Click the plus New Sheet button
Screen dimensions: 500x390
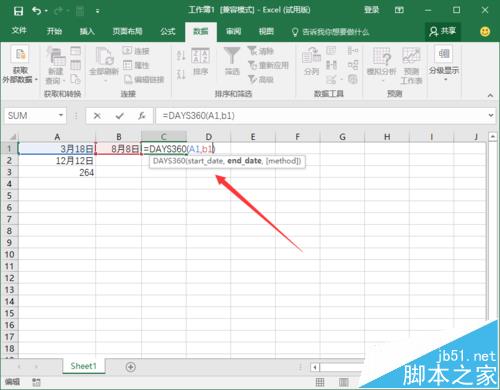(x=131, y=367)
